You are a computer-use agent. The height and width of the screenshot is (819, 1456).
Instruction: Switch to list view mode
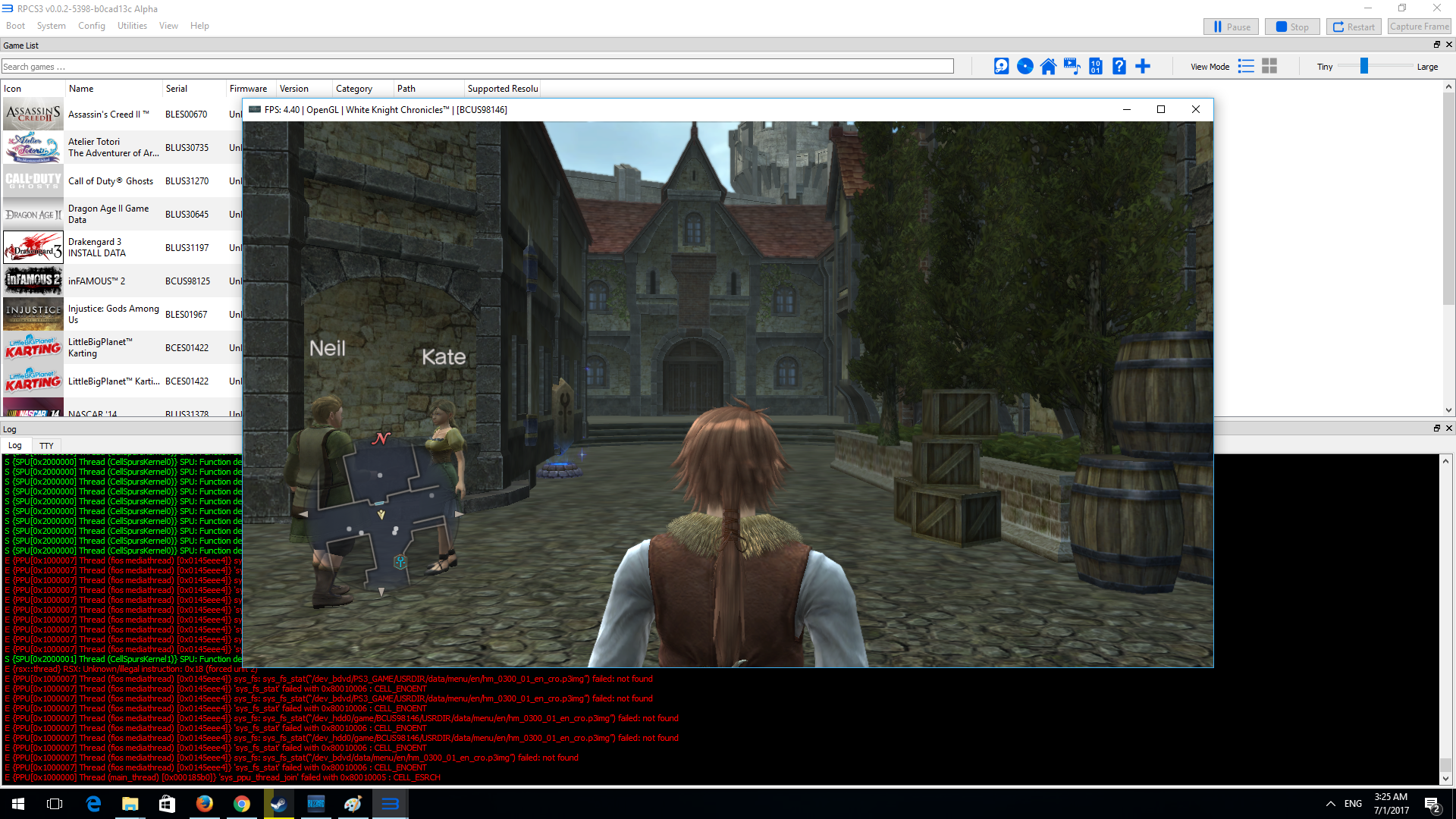click(1246, 67)
